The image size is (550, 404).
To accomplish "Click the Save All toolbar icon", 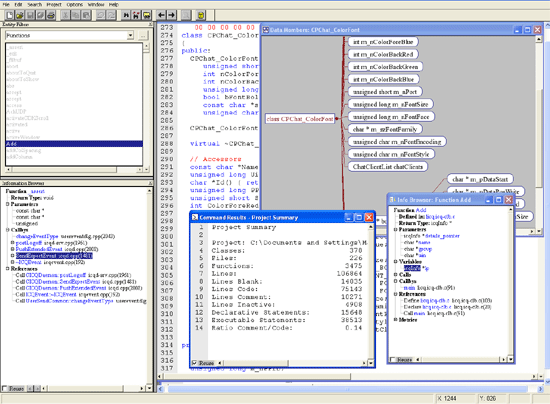I will (41, 15).
